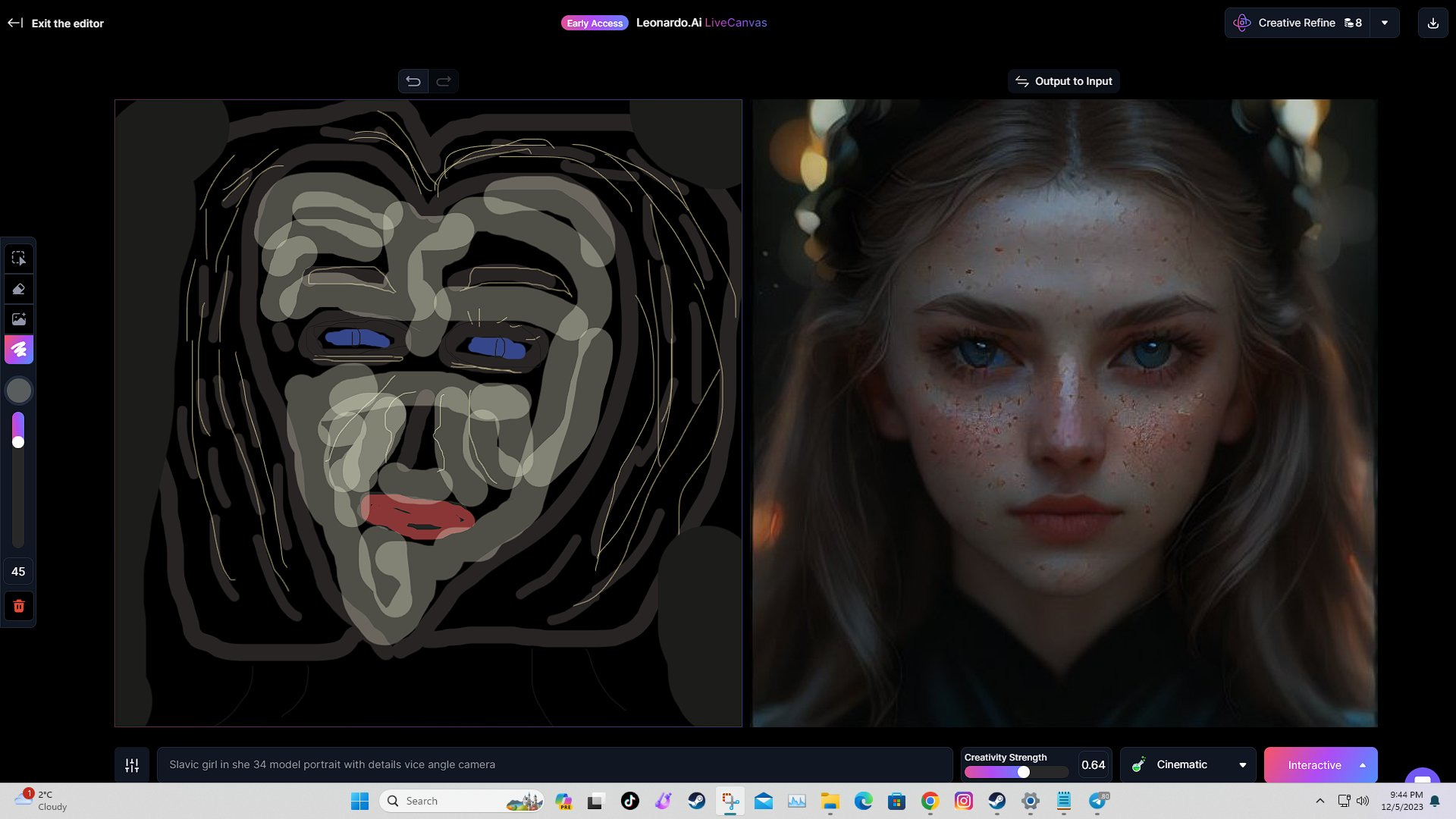Activate the brush draw tool
The image size is (1456, 819).
coord(19,350)
